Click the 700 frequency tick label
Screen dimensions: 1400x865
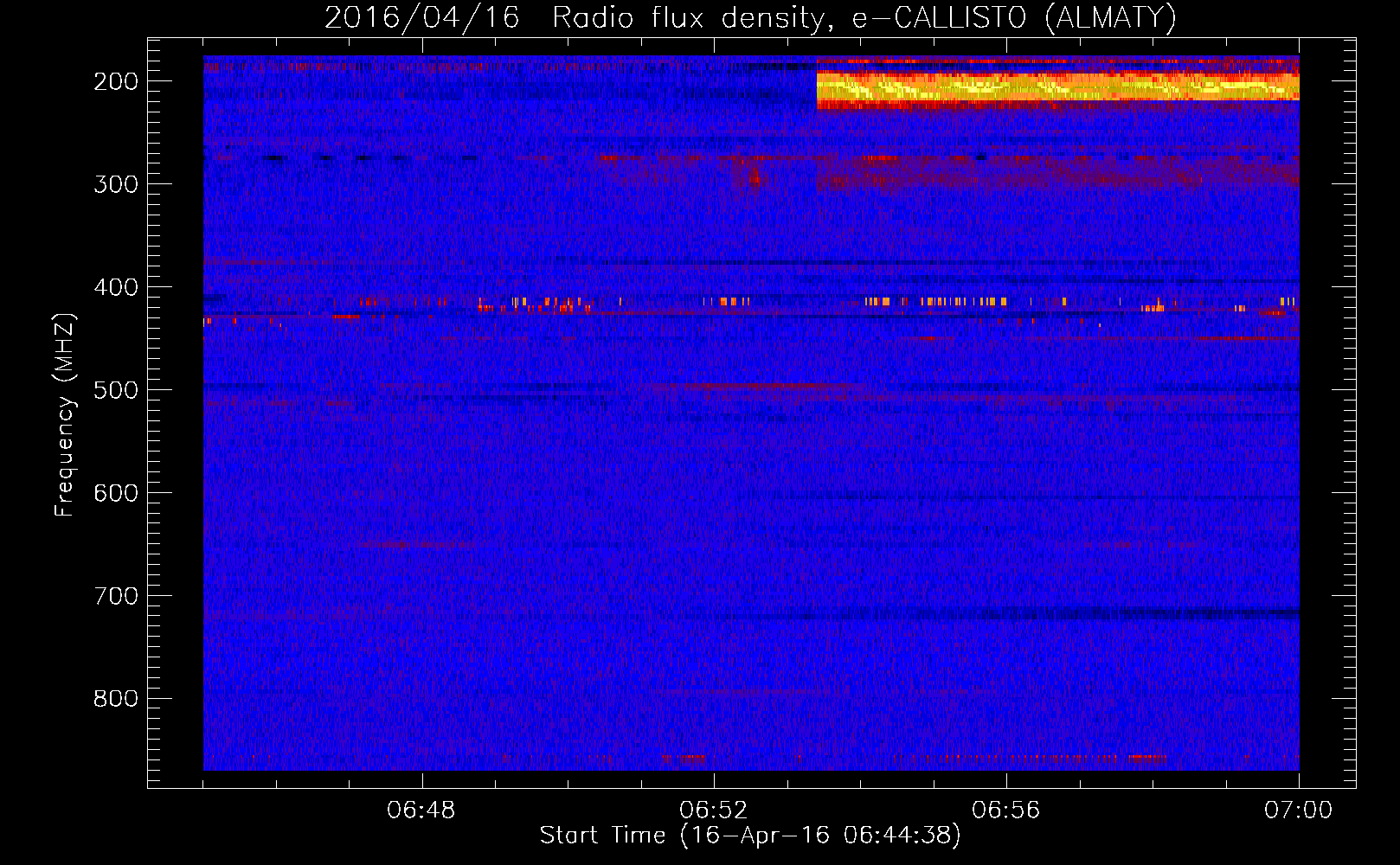click(116, 596)
